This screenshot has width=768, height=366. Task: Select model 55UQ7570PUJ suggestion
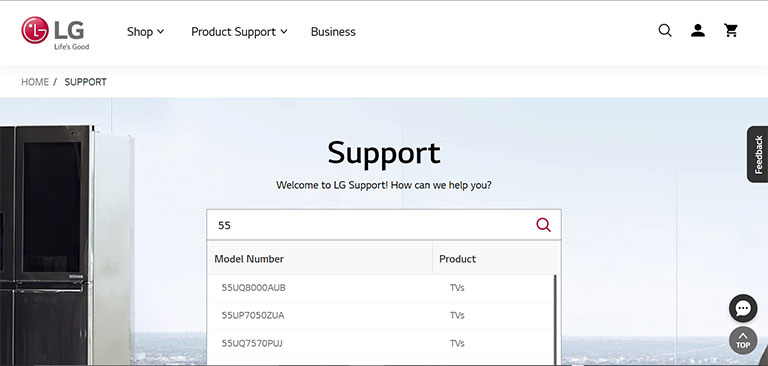(381, 343)
